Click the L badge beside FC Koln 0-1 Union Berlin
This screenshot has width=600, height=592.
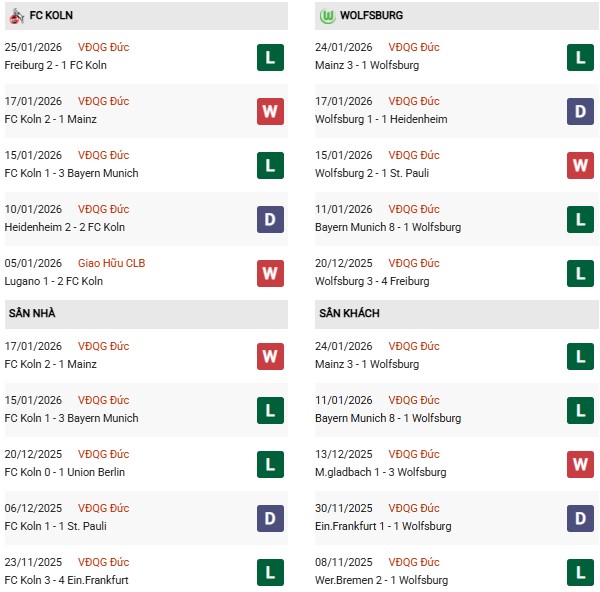coord(269,464)
